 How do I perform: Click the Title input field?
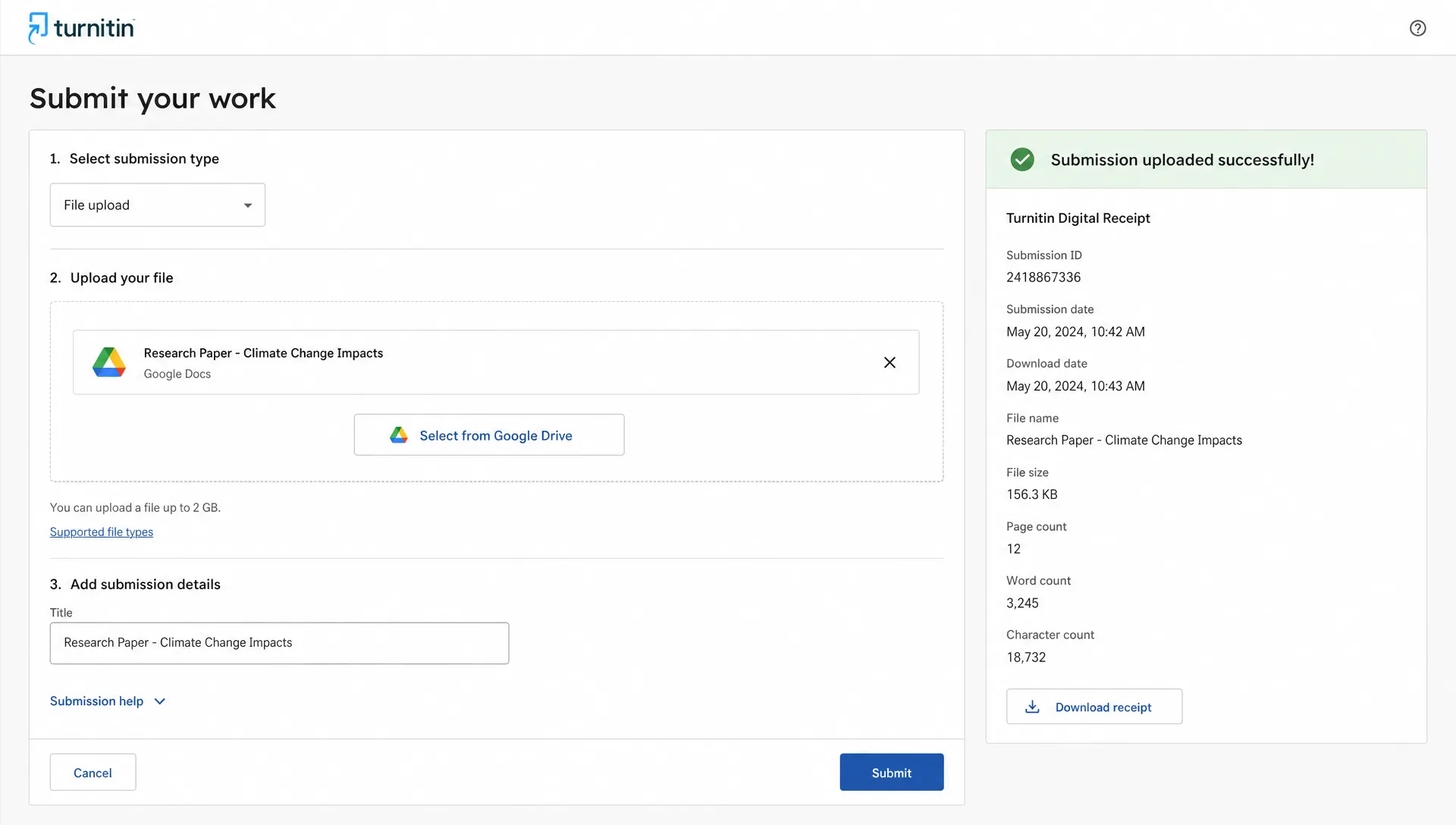point(279,643)
